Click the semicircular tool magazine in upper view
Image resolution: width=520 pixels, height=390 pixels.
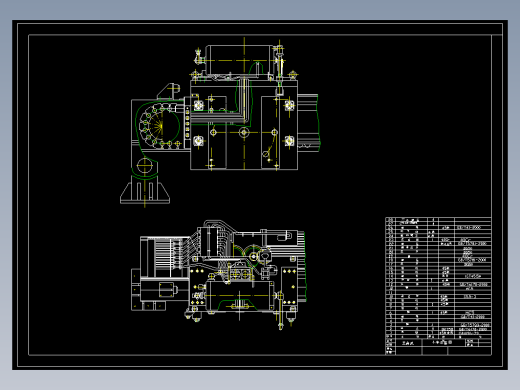[159, 125]
